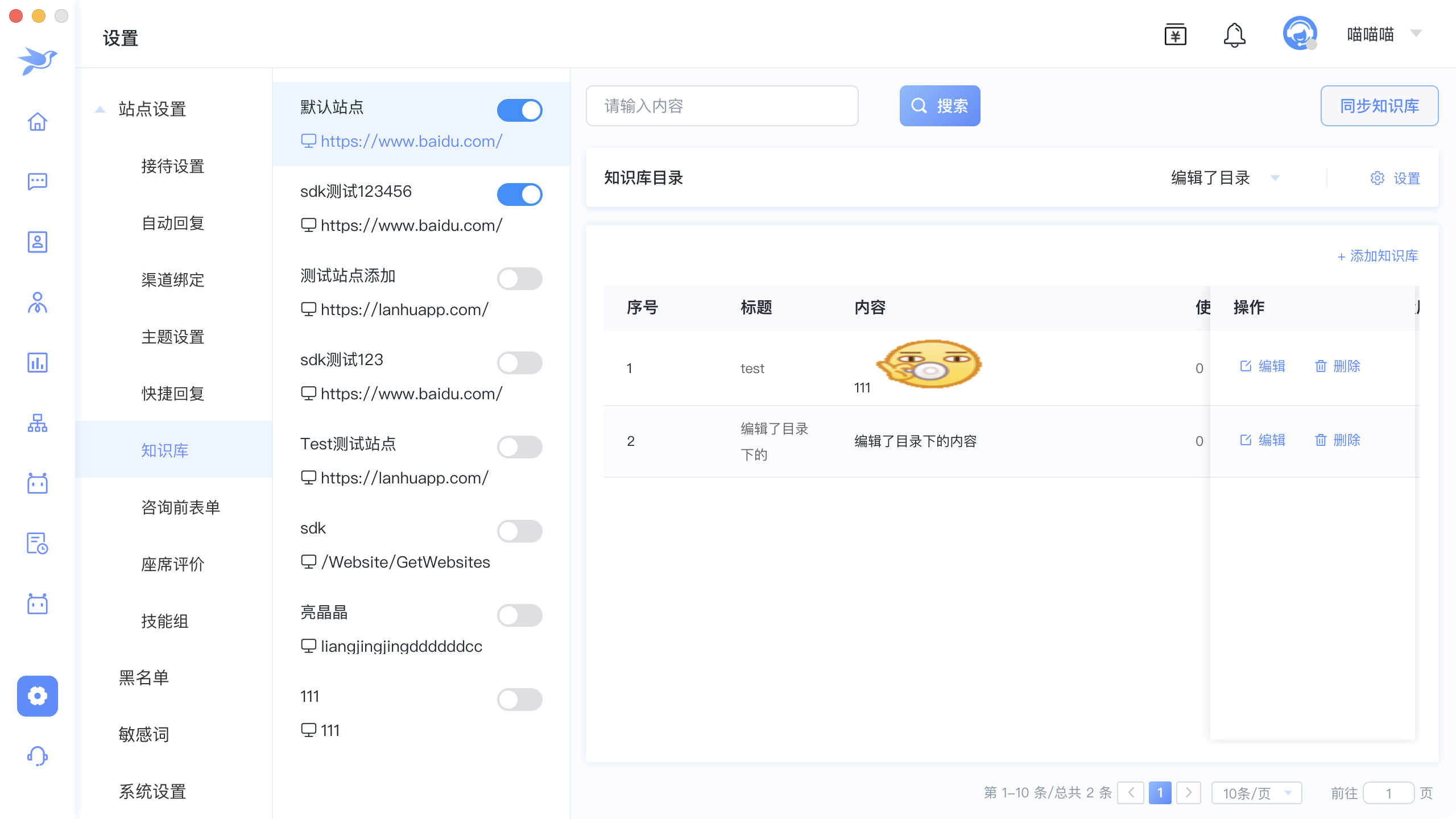Open the 10条/页 page size dropdown
Image resolution: width=1456 pixels, height=819 pixels.
(x=1256, y=793)
